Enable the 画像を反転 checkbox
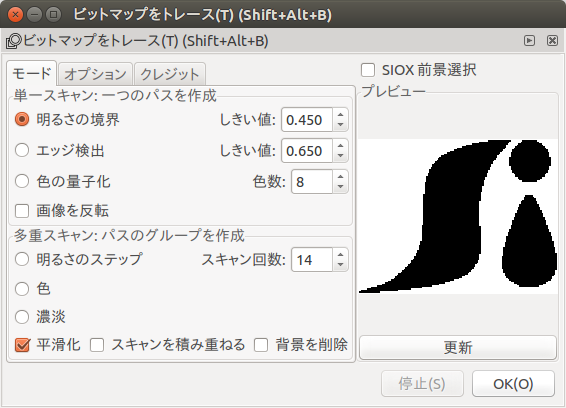The width and height of the screenshot is (566, 408). click(22, 211)
